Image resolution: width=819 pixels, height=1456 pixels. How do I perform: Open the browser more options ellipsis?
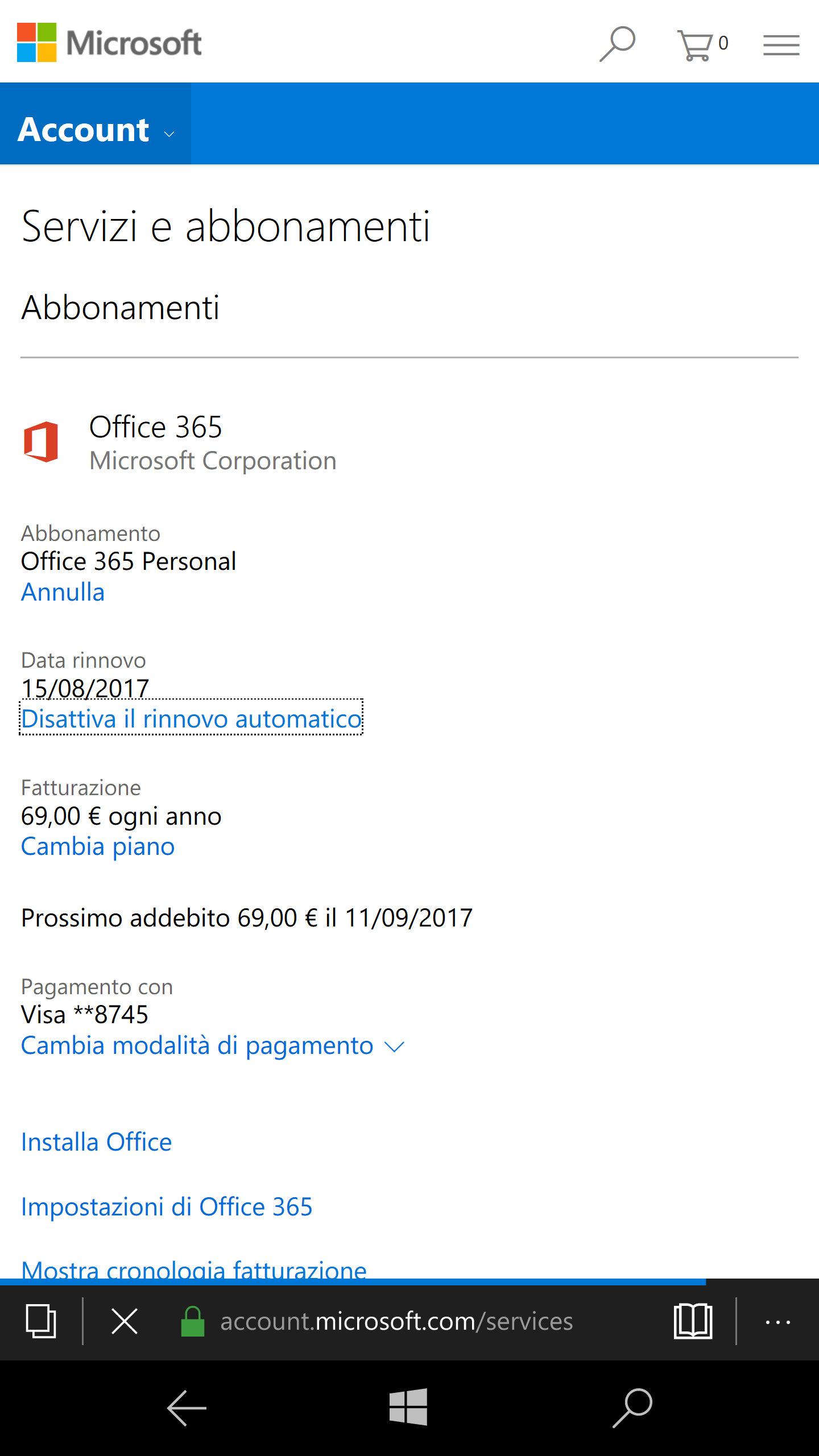click(777, 1322)
